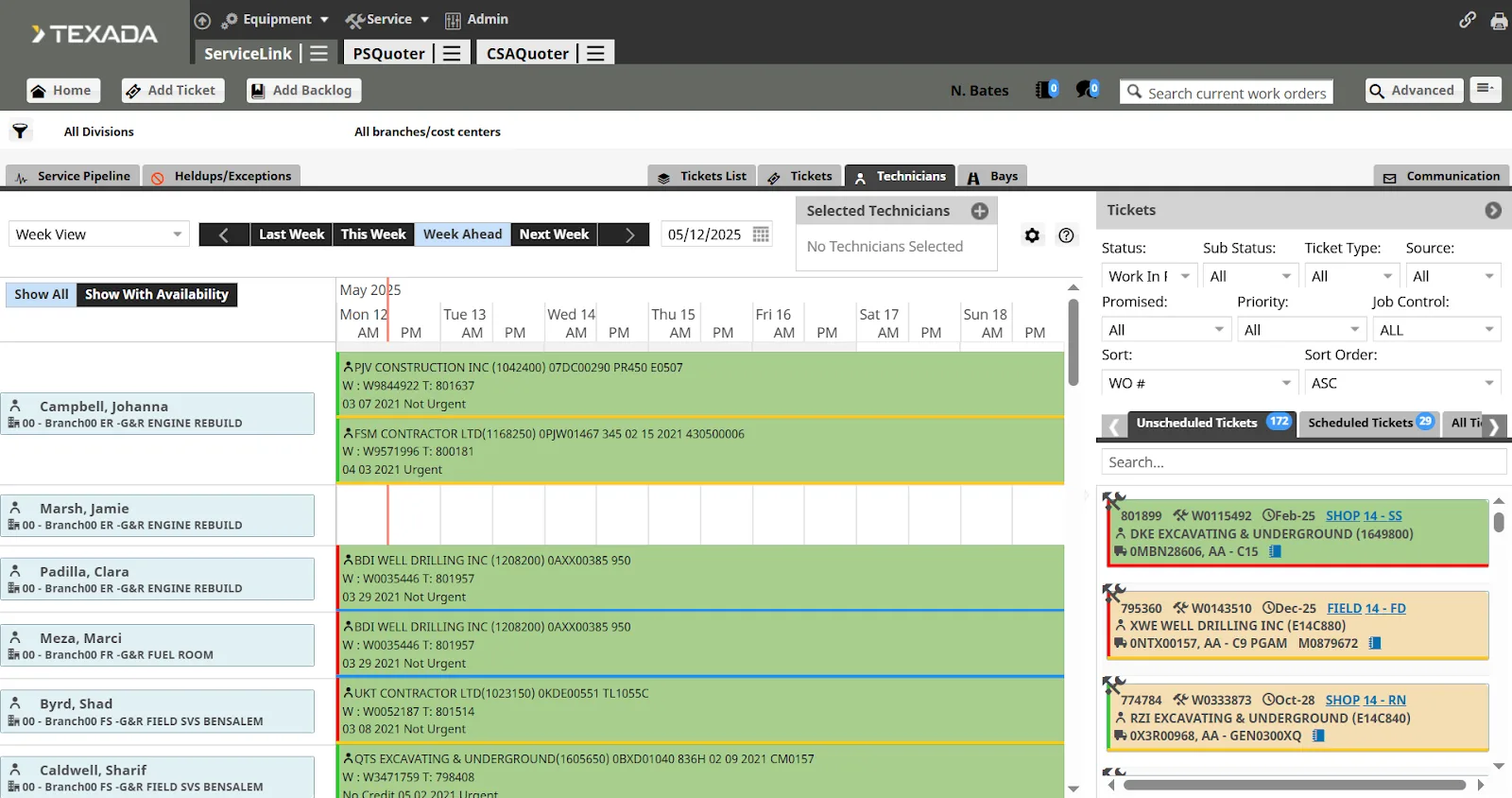Open the settings gear icon

1032,235
